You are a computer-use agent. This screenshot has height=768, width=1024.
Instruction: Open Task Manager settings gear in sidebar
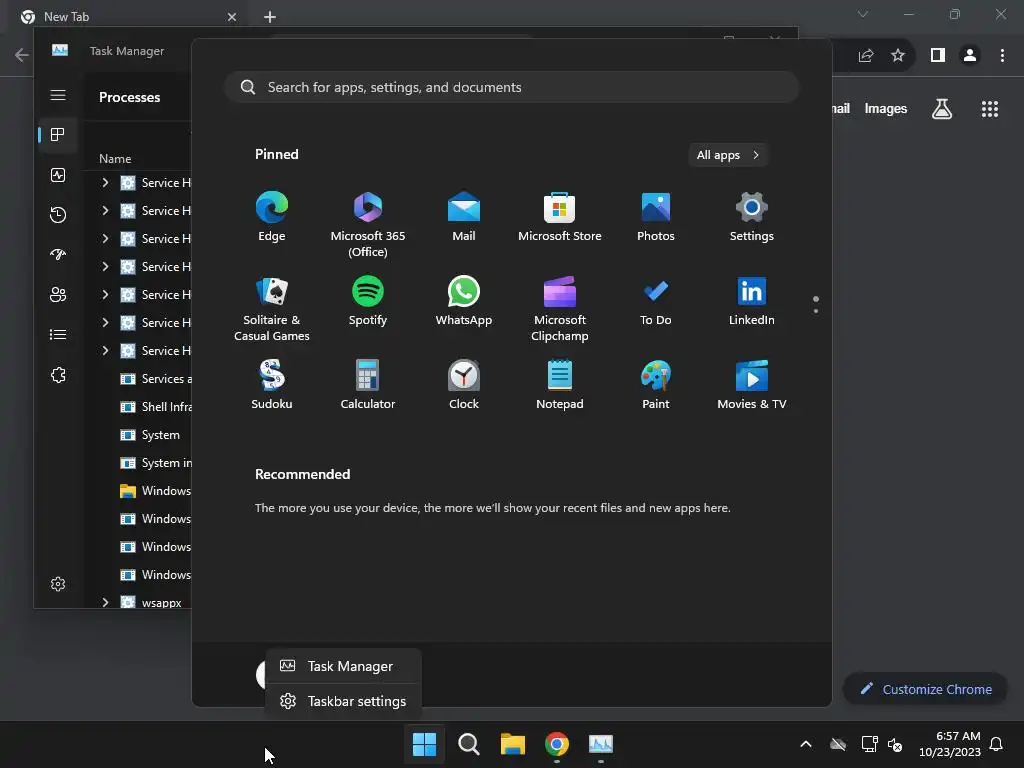[x=58, y=584]
